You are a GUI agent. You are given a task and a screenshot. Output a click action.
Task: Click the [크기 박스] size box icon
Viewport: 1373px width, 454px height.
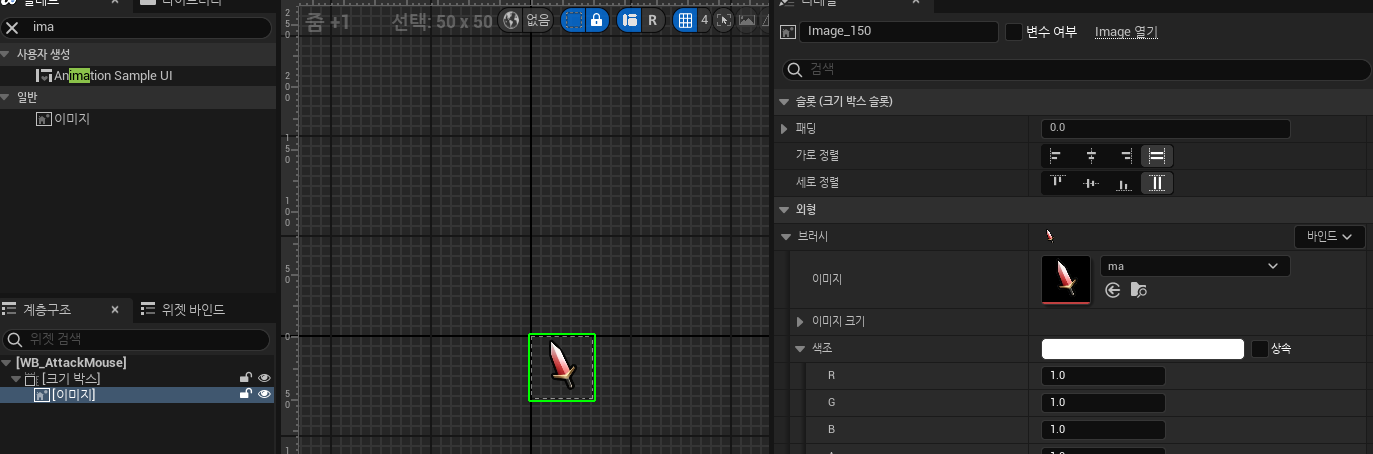[x=30, y=379]
